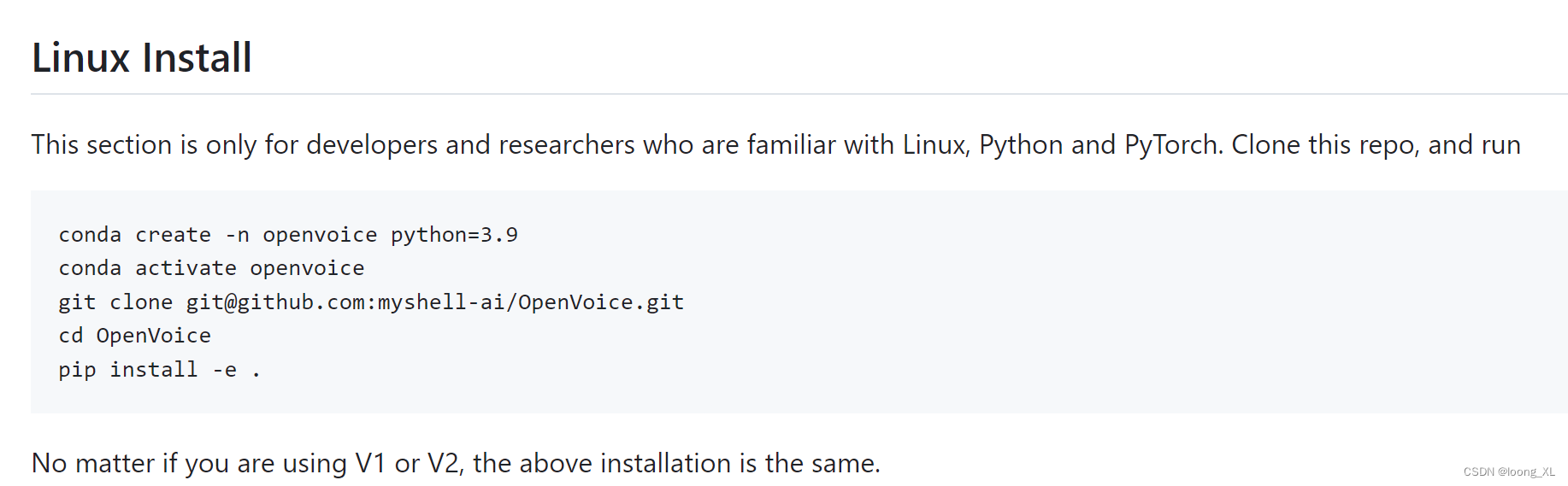Click the "git clone" command text
1568x486 pixels.
115,302
